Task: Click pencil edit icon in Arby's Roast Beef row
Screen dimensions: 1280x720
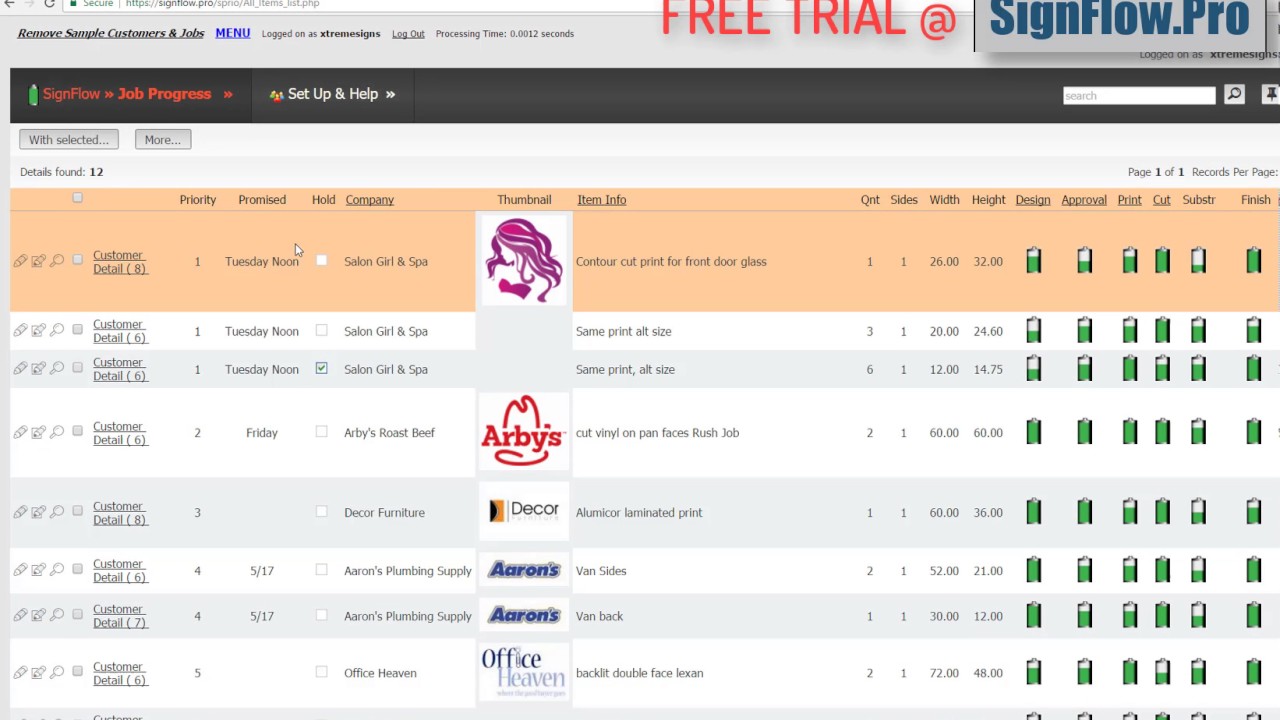Action: coord(20,432)
